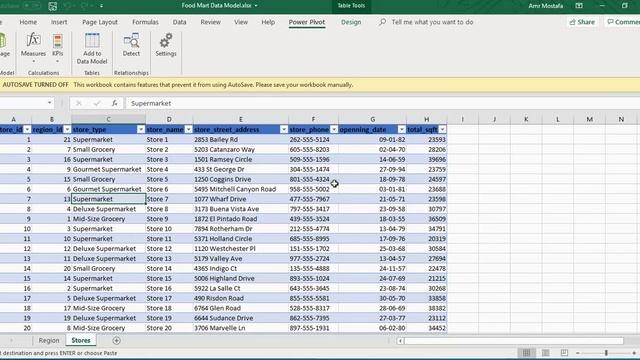The height and width of the screenshot is (360, 640).
Task: Add a new sheet with plus icon
Action: click(116, 340)
